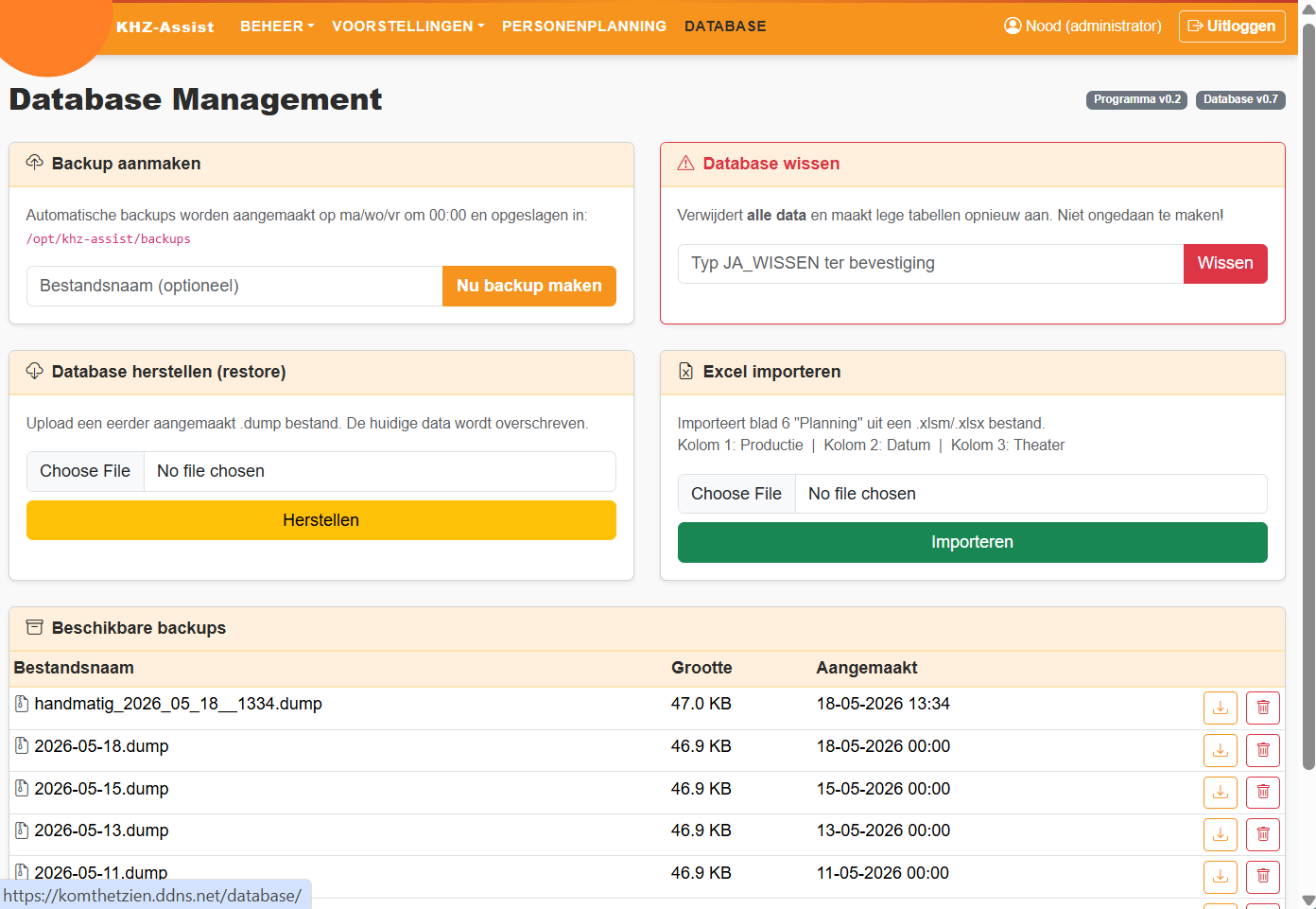Click Nood (administrator) user label

1094,26
